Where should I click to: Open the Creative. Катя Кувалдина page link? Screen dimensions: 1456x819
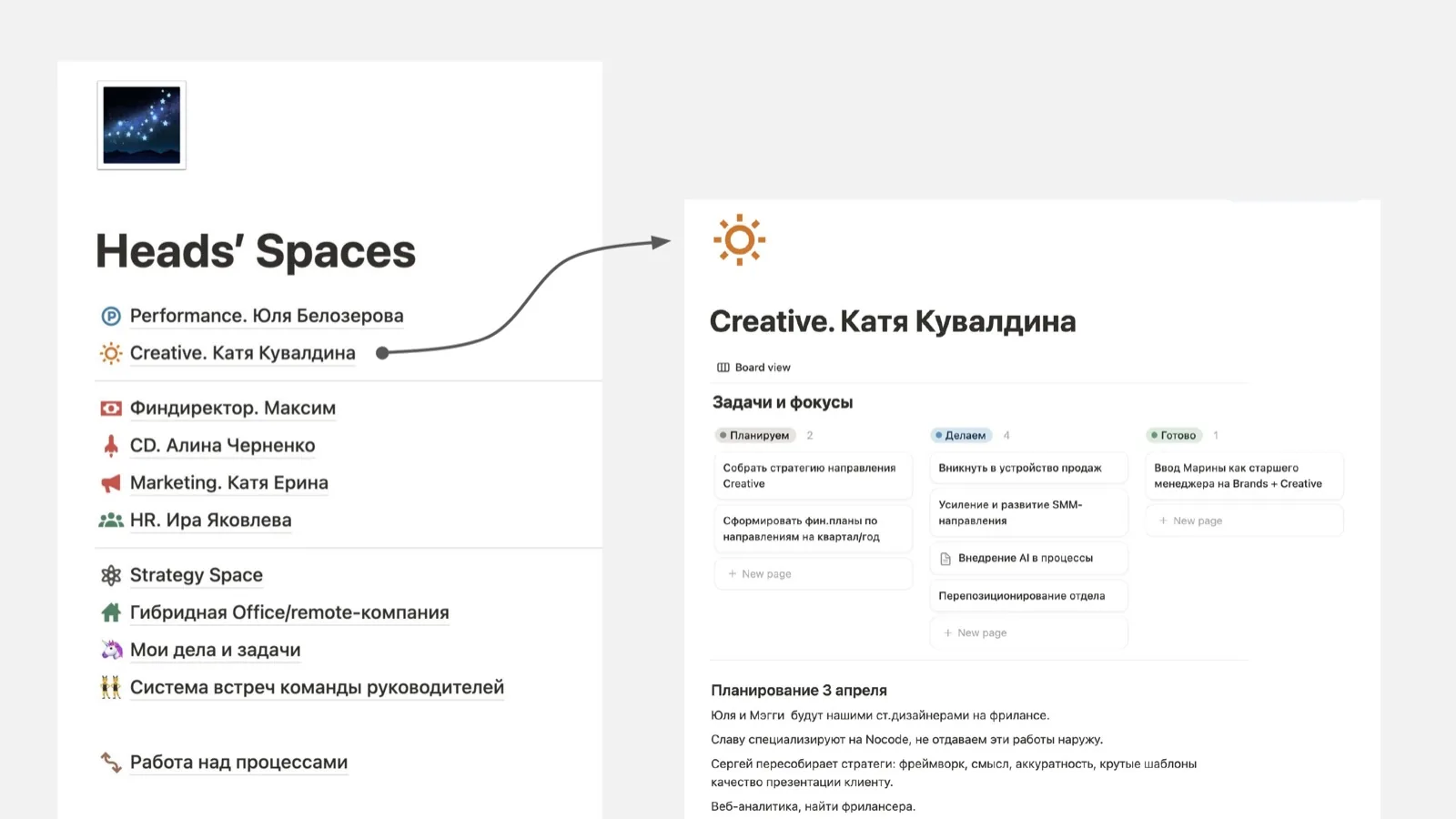(x=243, y=353)
